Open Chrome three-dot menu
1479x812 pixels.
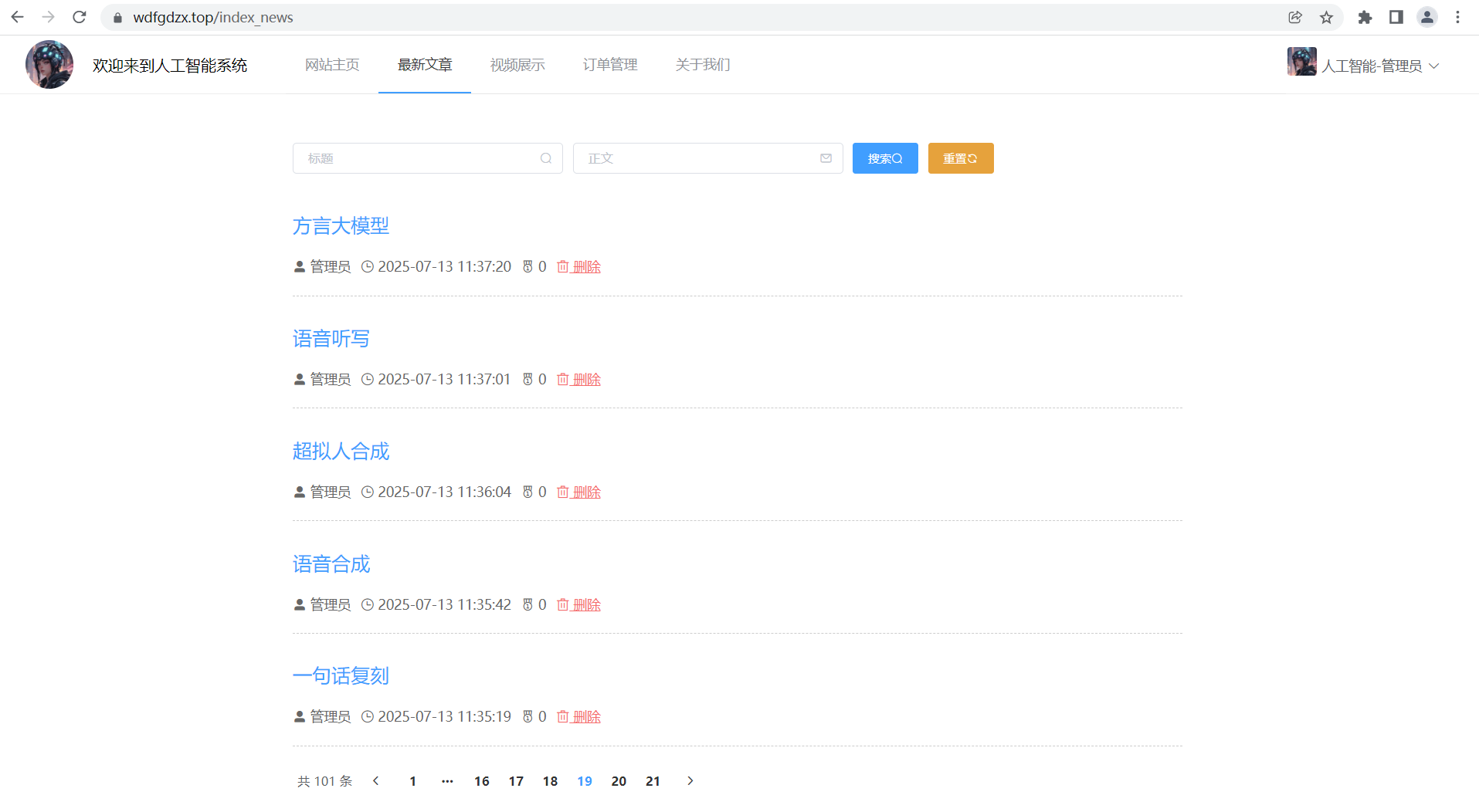coord(1457,17)
